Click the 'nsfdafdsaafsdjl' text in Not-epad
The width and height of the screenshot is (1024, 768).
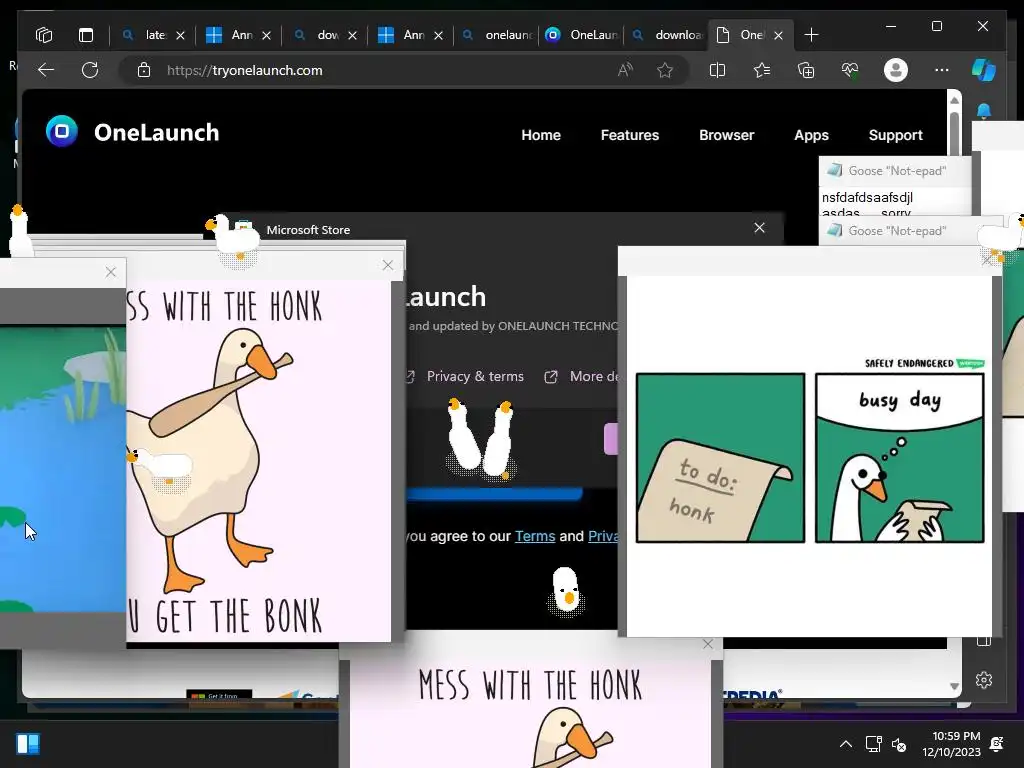(x=867, y=197)
